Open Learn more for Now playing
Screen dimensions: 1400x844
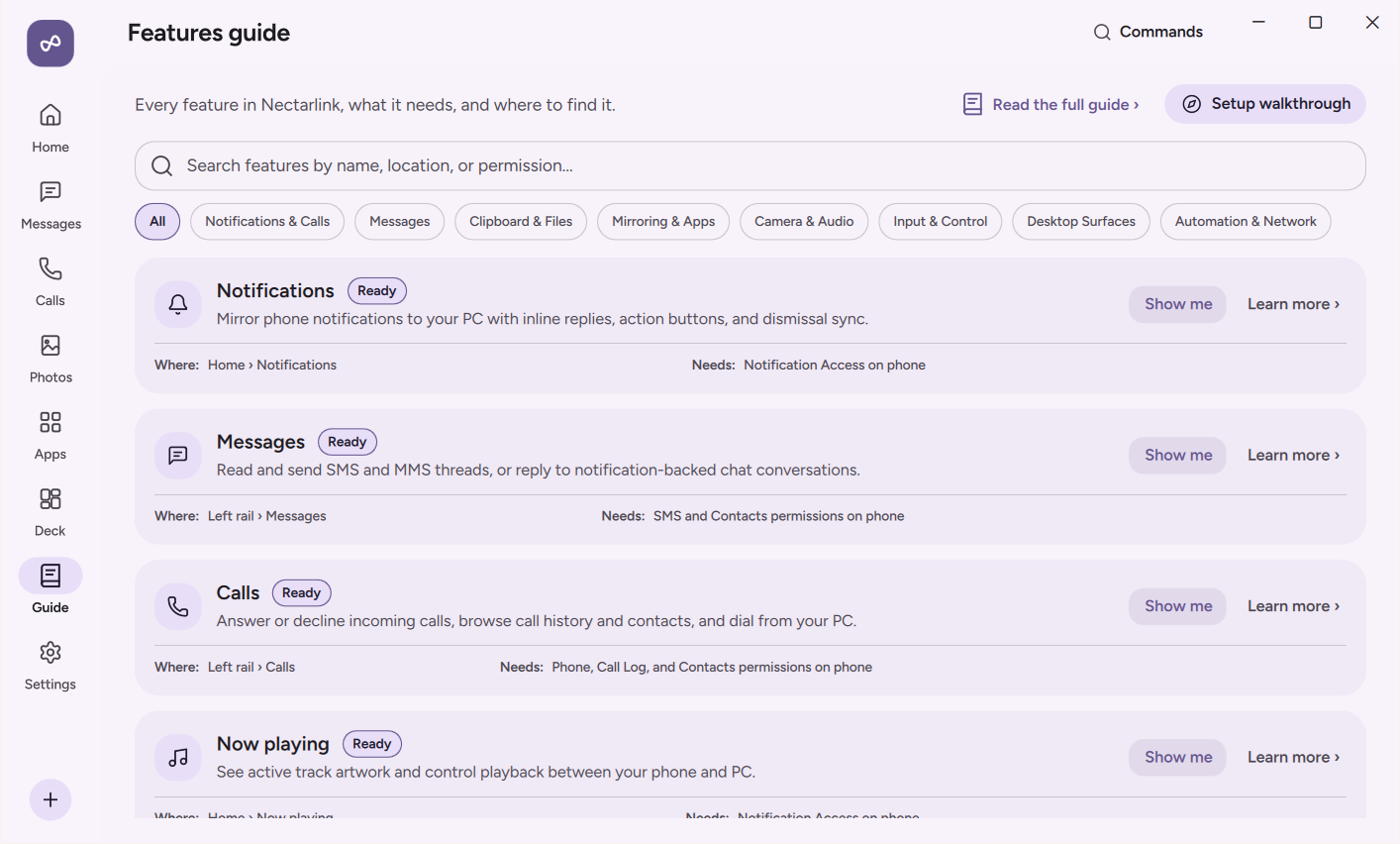pos(1293,758)
